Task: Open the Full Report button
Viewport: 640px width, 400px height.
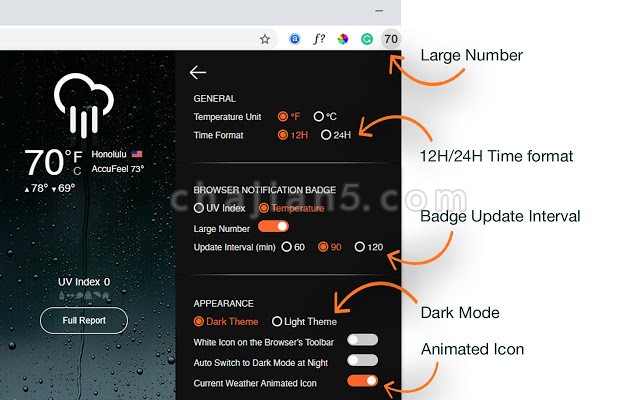Action: pos(84,320)
